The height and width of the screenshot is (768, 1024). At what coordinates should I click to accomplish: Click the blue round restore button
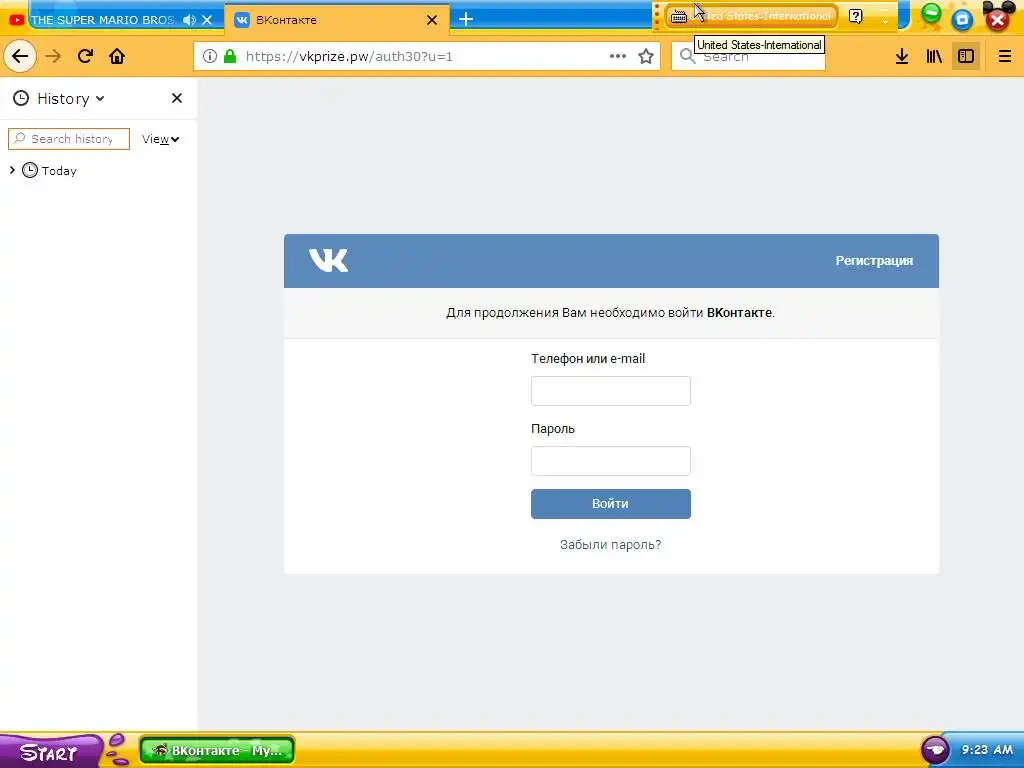coord(962,20)
